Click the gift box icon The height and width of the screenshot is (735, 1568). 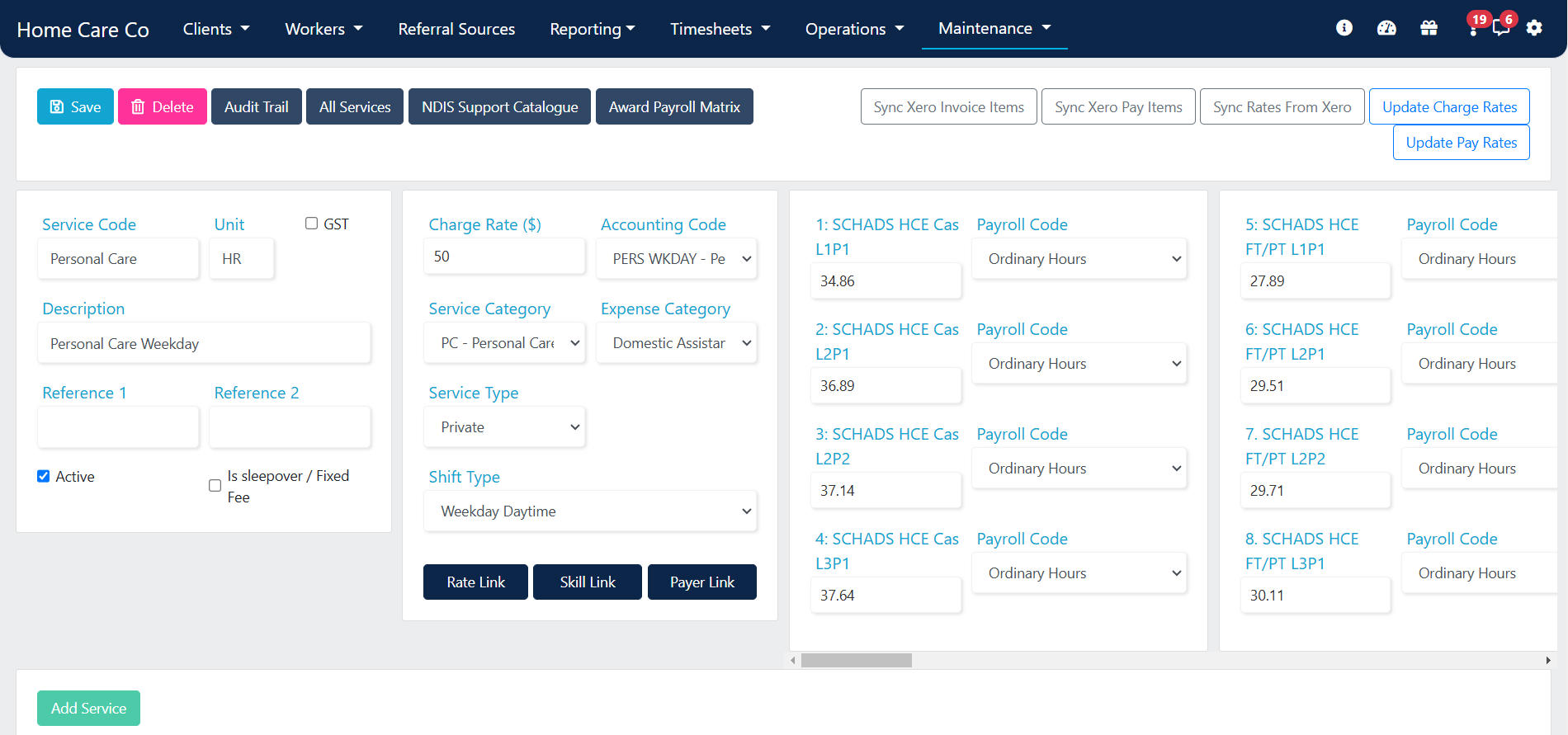[1429, 28]
